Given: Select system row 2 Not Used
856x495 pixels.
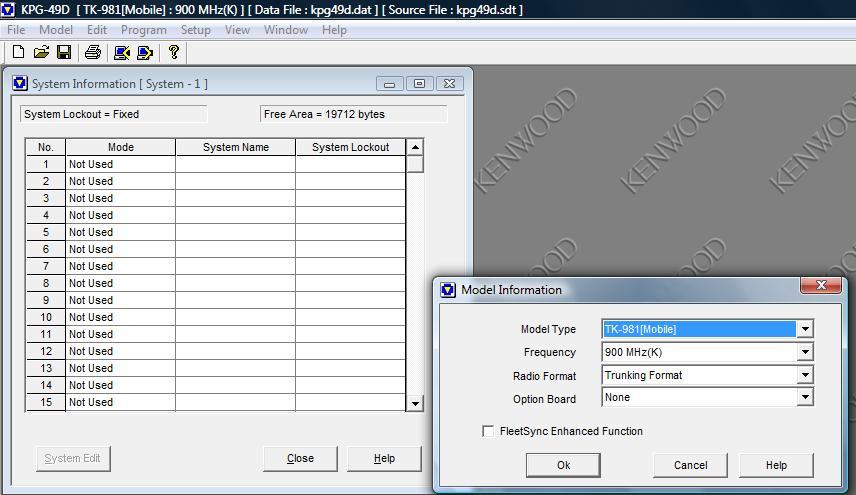Looking at the screenshot, I should pos(120,181).
